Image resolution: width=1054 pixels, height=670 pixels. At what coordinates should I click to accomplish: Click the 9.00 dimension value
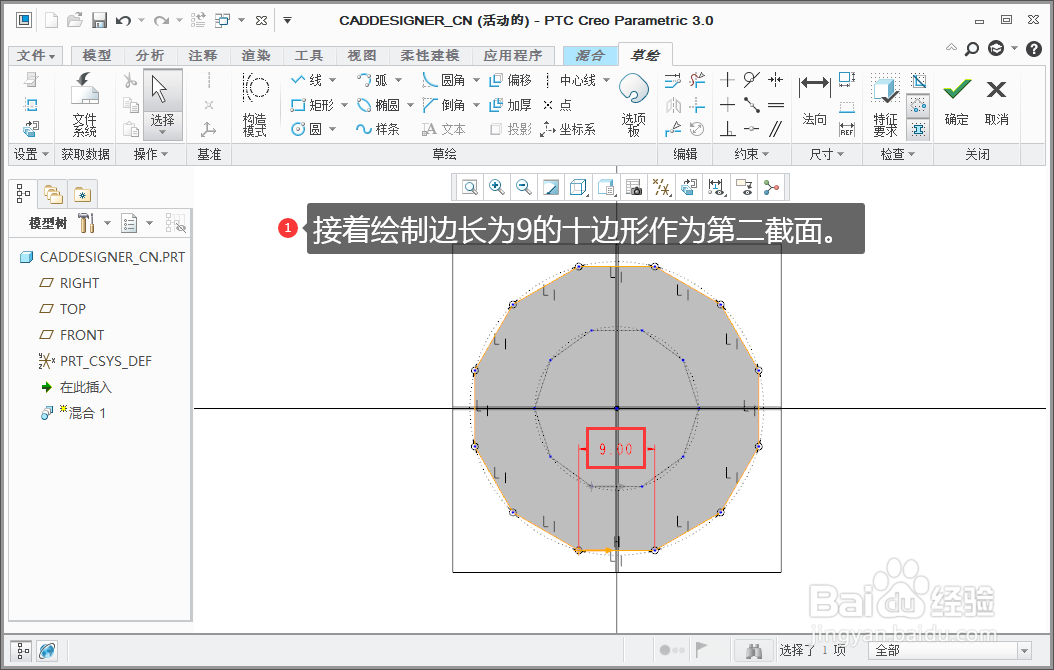tap(616, 448)
